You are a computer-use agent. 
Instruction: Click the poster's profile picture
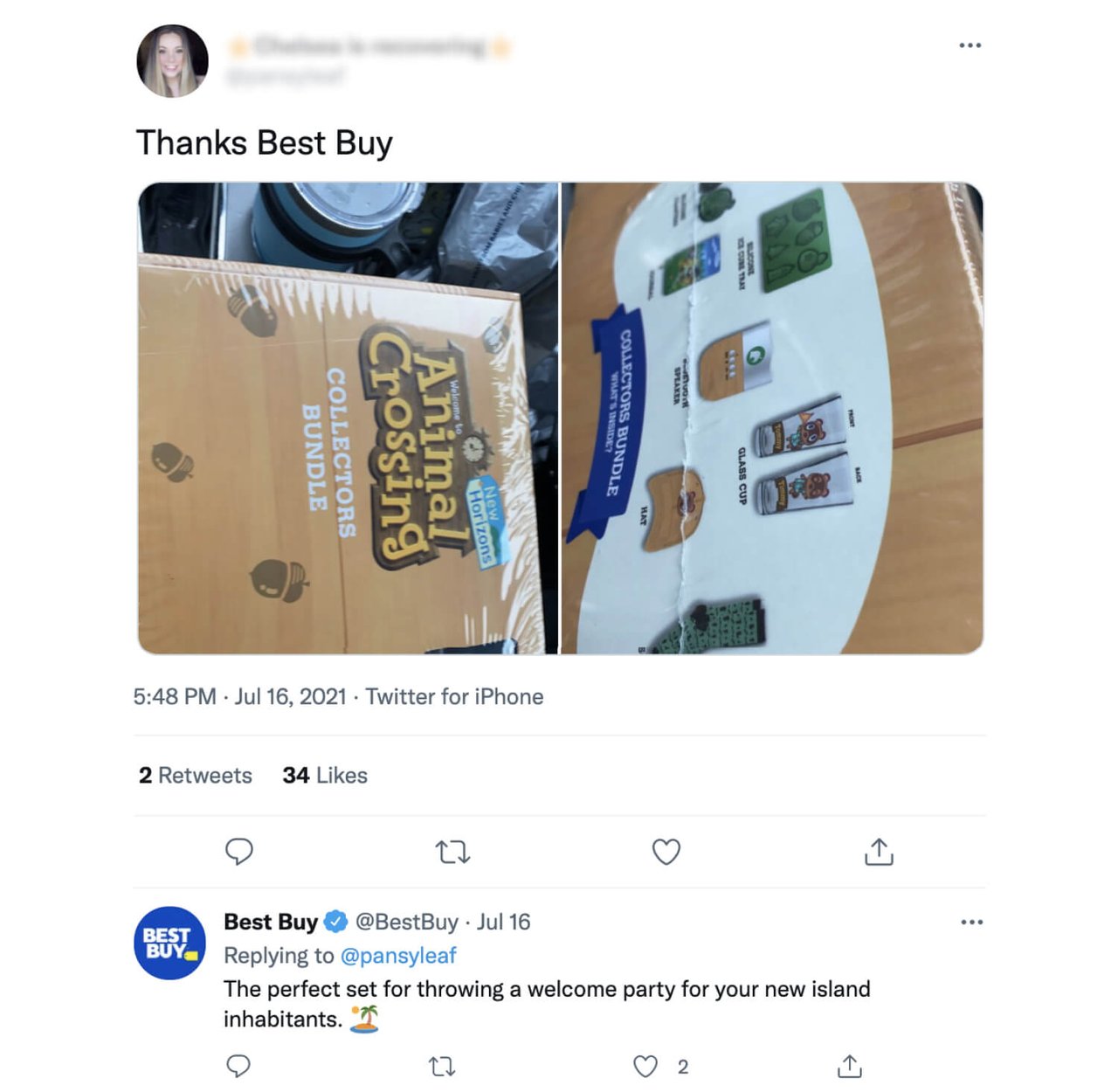tap(172, 59)
